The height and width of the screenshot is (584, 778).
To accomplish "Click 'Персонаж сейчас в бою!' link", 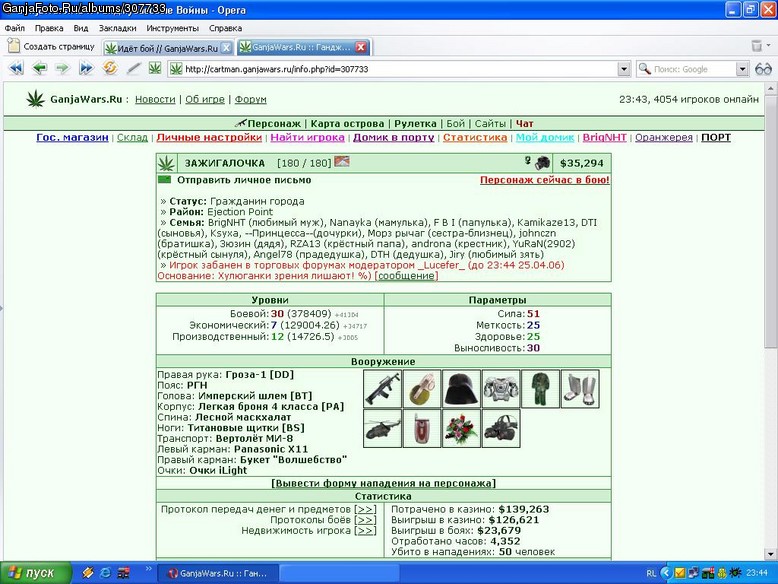I will point(545,180).
